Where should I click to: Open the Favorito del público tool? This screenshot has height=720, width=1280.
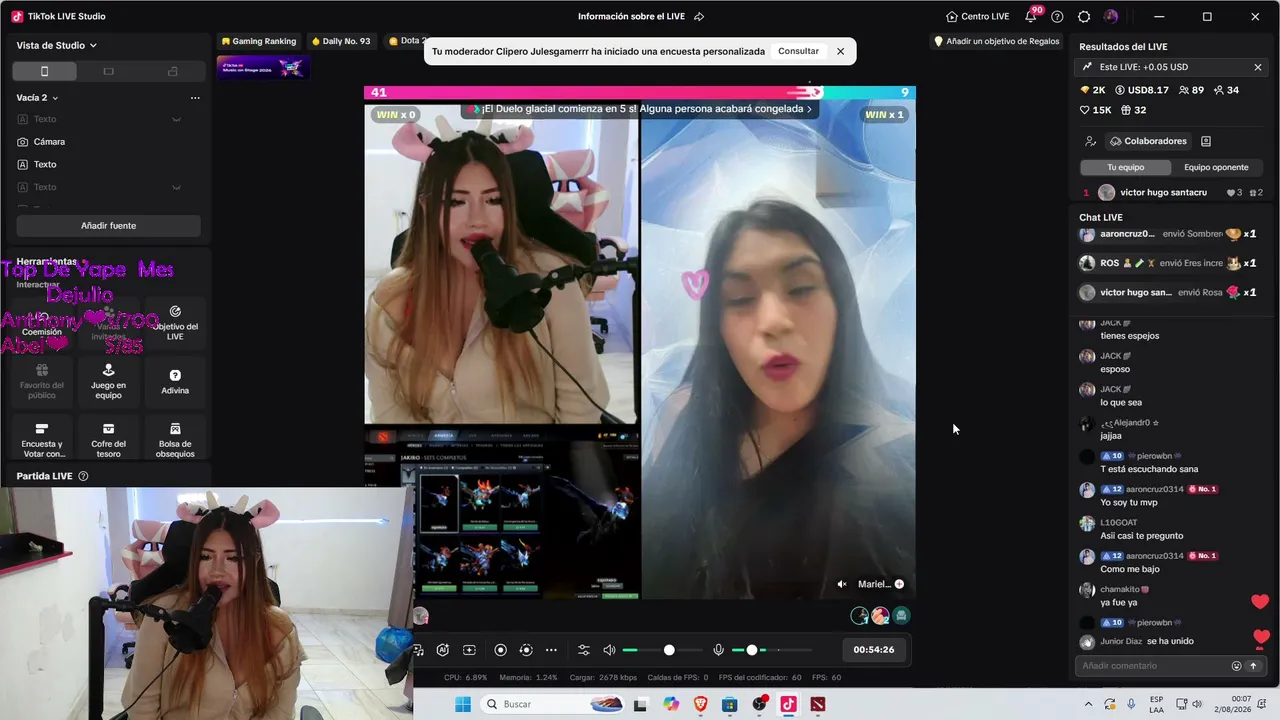42,381
